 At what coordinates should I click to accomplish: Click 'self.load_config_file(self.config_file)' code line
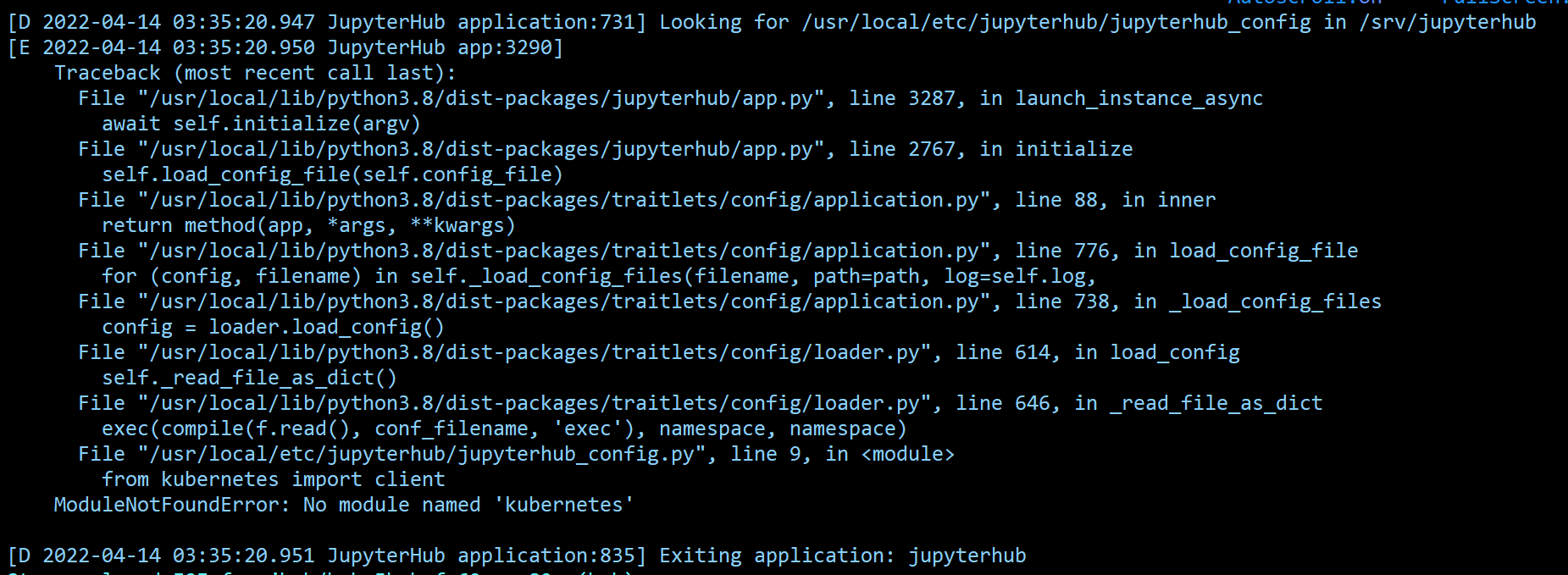tap(332, 174)
